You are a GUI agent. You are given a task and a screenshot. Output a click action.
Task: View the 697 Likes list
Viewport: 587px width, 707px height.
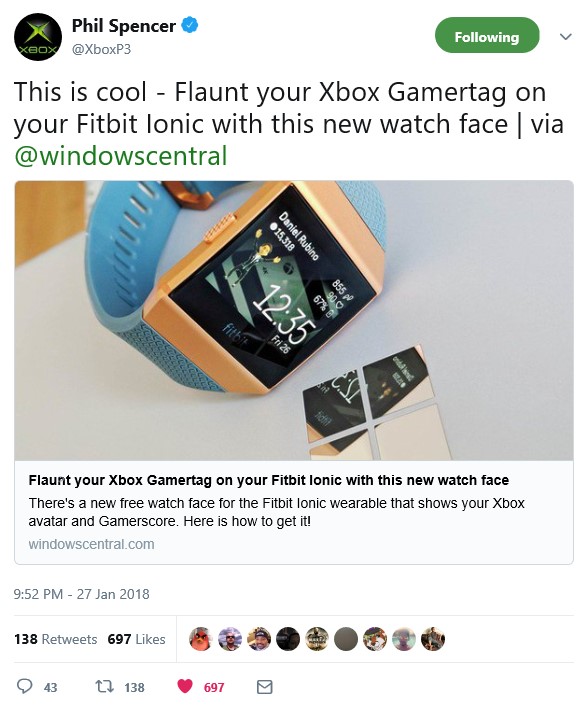click(x=137, y=639)
